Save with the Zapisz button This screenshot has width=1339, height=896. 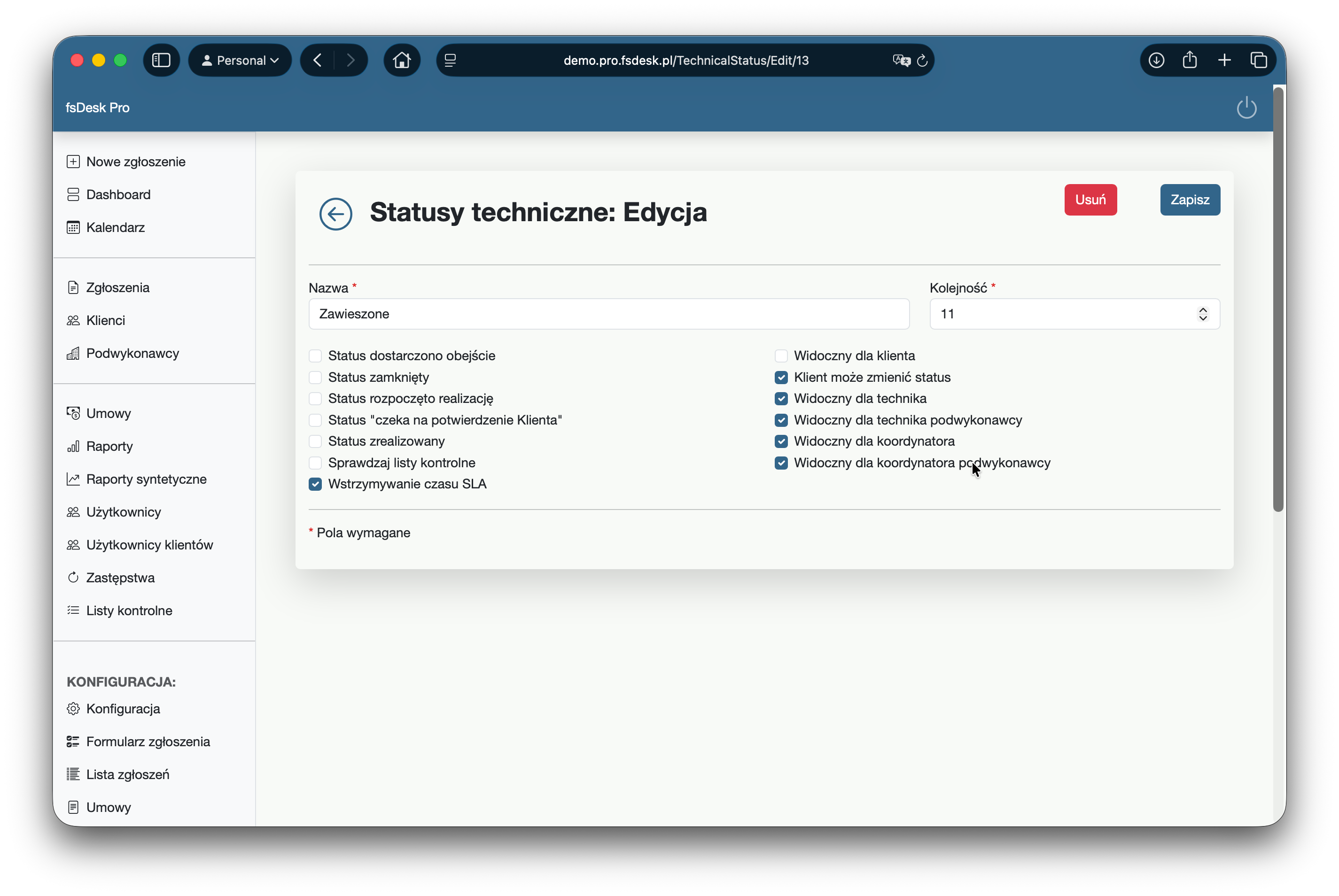click(1189, 200)
